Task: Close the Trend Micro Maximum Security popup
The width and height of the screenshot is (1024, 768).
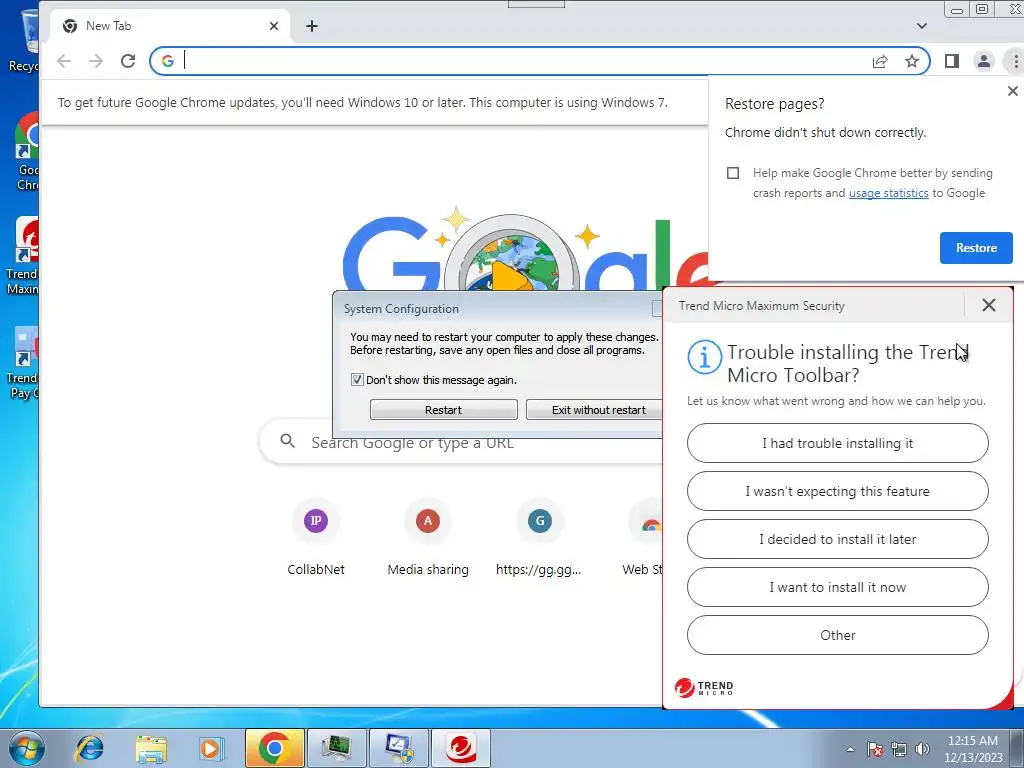Action: point(989,305)
